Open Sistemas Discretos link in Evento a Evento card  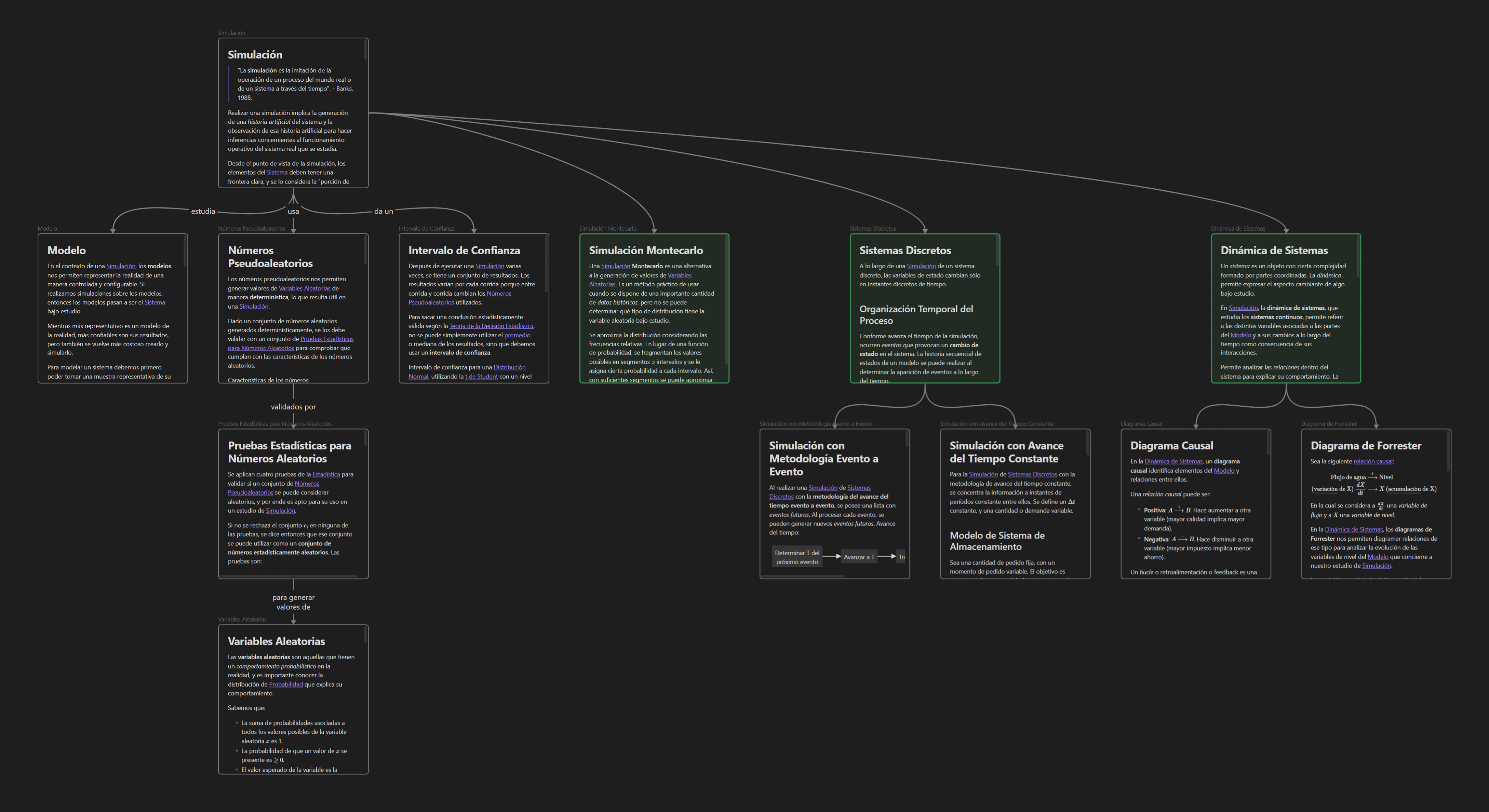(820, 492)
